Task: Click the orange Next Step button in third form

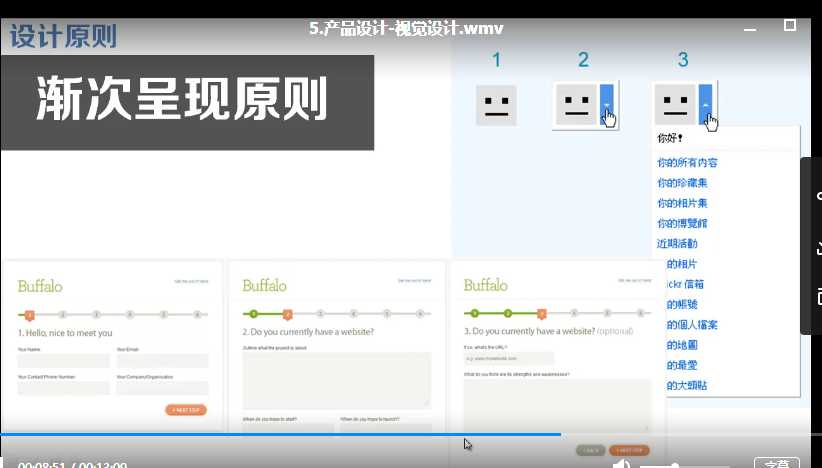Action: 630,450
